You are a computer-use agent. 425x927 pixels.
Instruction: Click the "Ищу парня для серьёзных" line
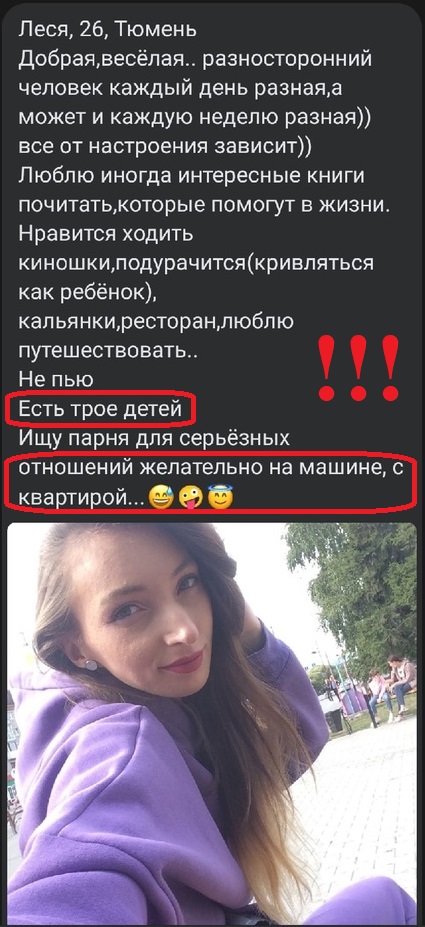[154, 439]
